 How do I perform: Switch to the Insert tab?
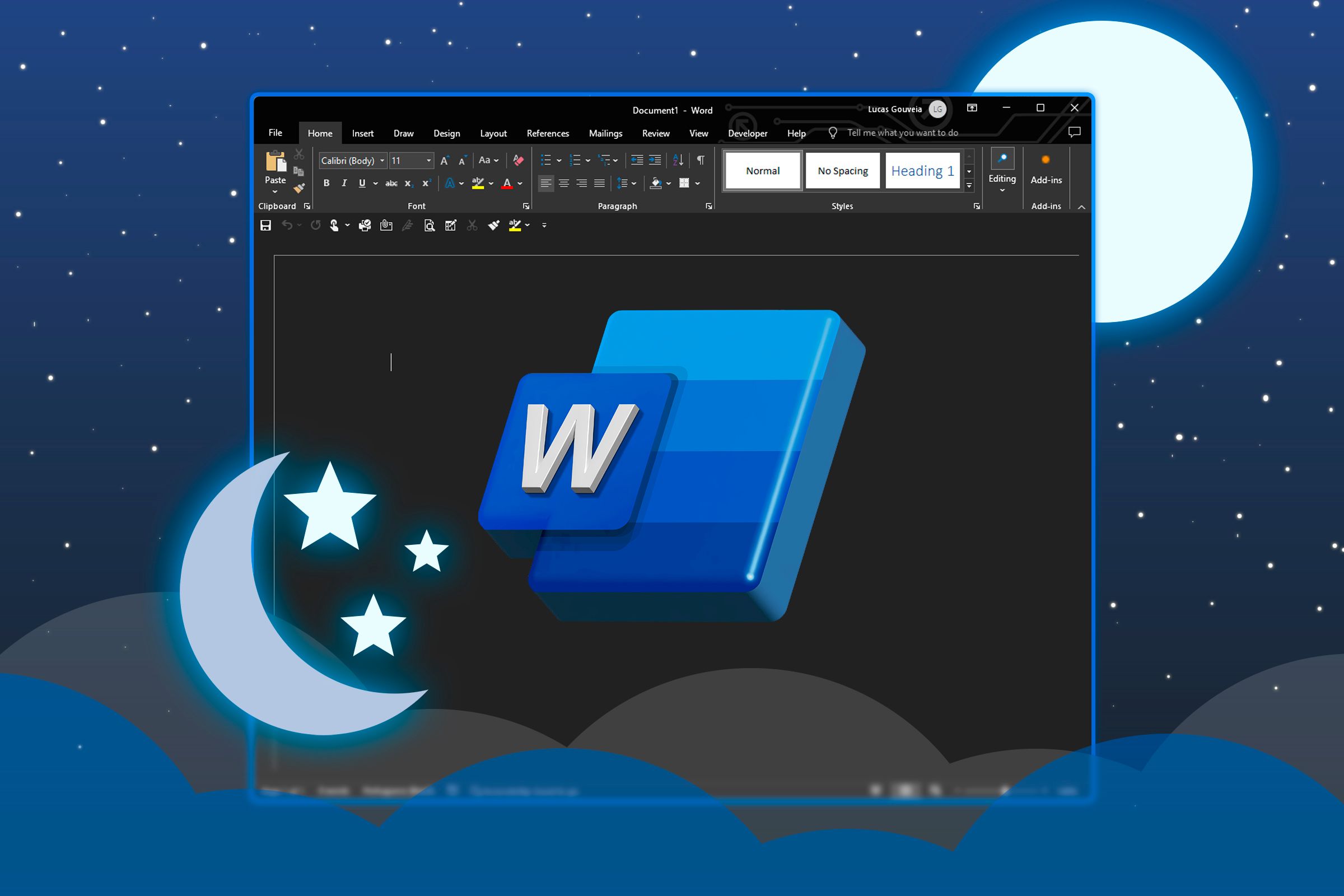click(363, 133)
